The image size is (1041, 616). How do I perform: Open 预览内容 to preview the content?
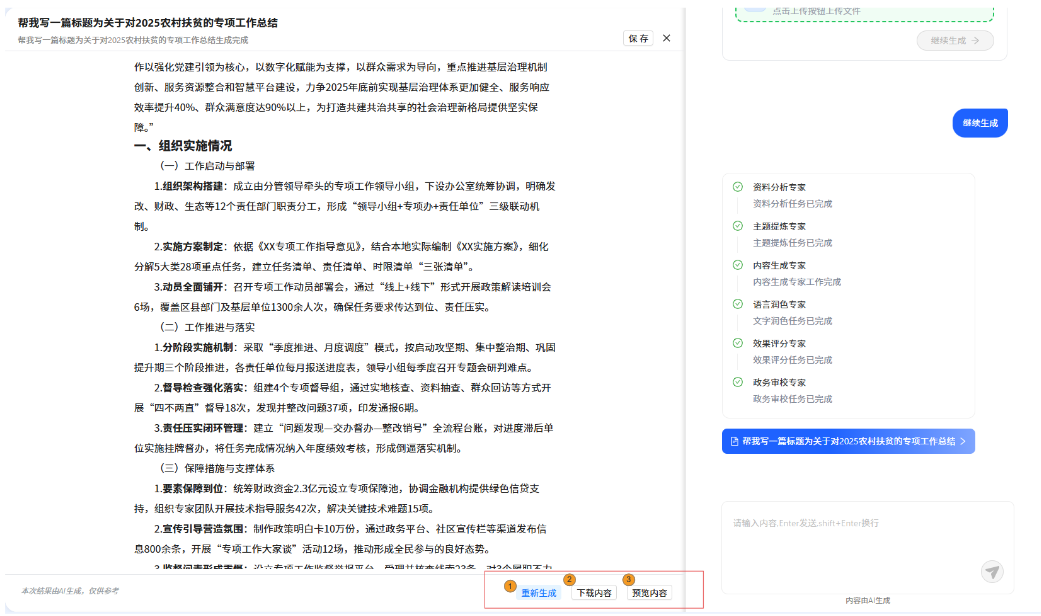[x=650, y=593]
